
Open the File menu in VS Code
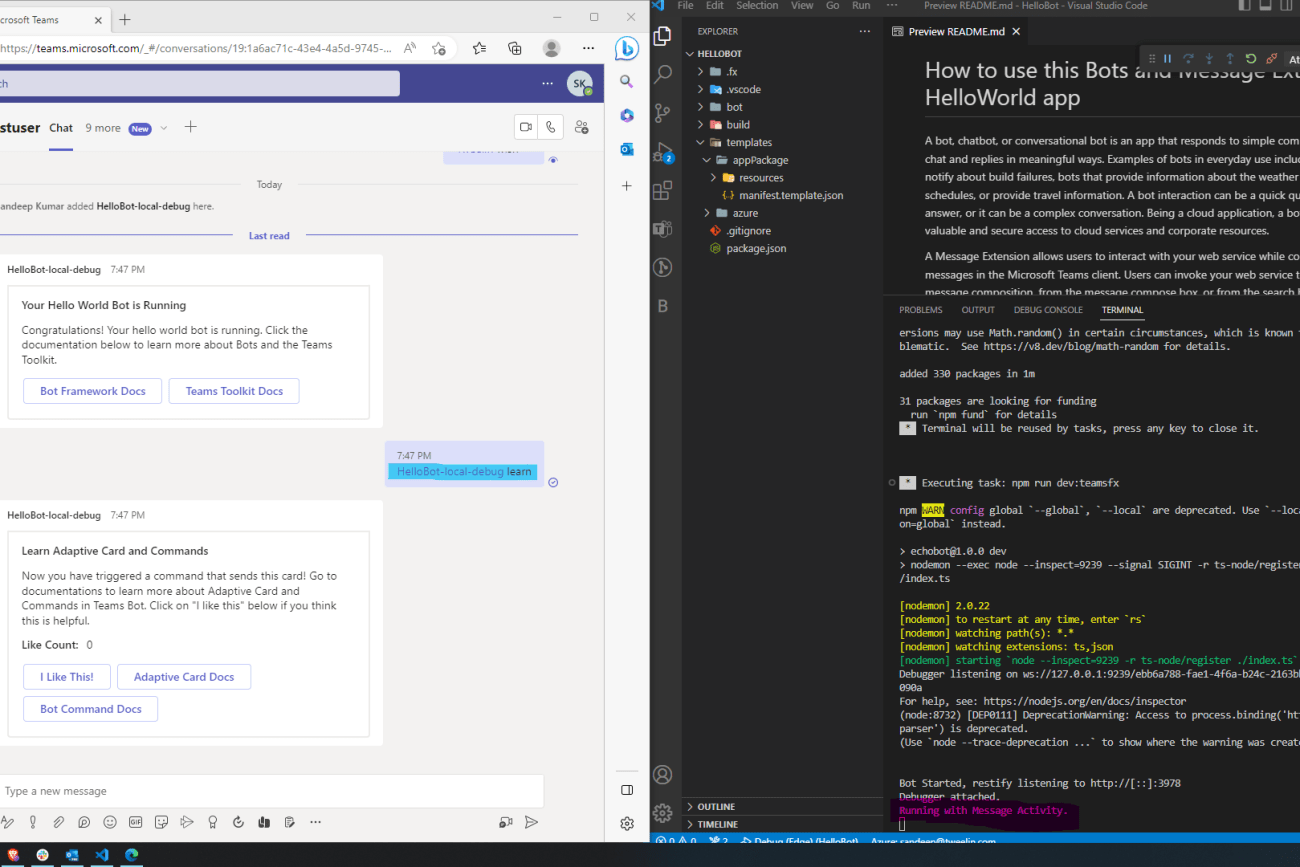pyautogui.click(x=685, y=6)
